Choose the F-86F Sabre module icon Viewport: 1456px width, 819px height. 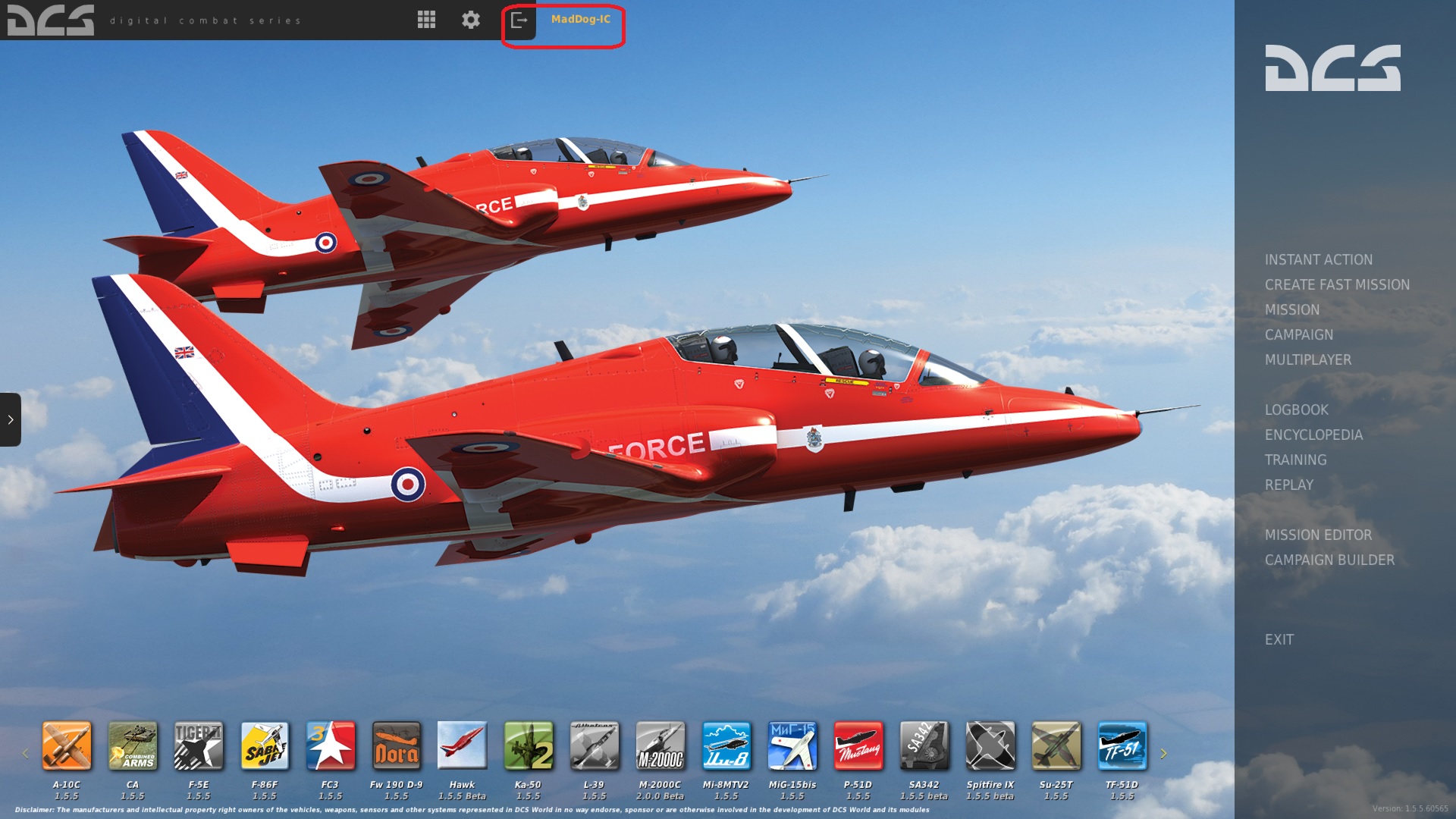pyautogui.click(x=265, y=745)
